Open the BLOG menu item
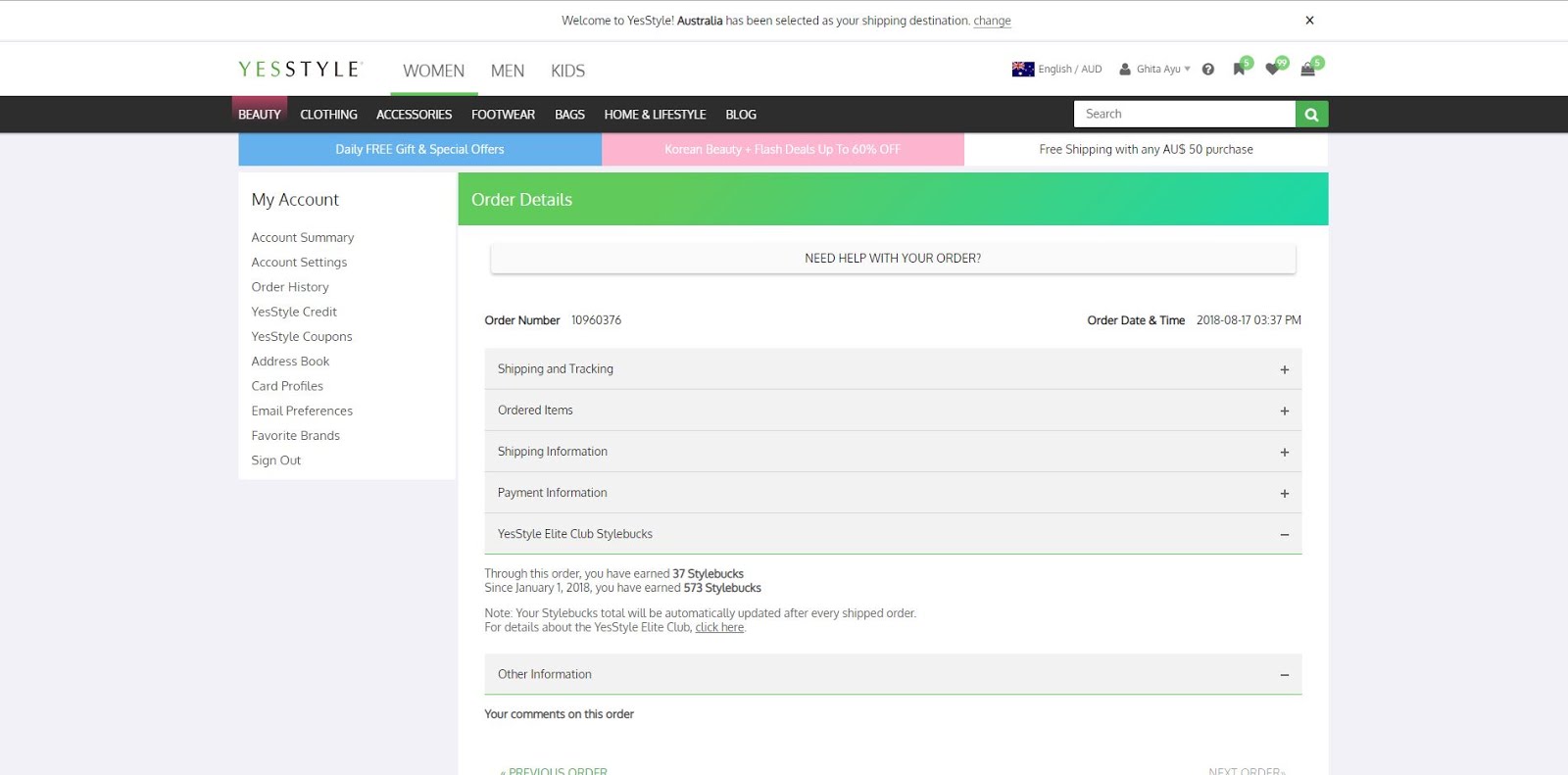 (741, 115)
